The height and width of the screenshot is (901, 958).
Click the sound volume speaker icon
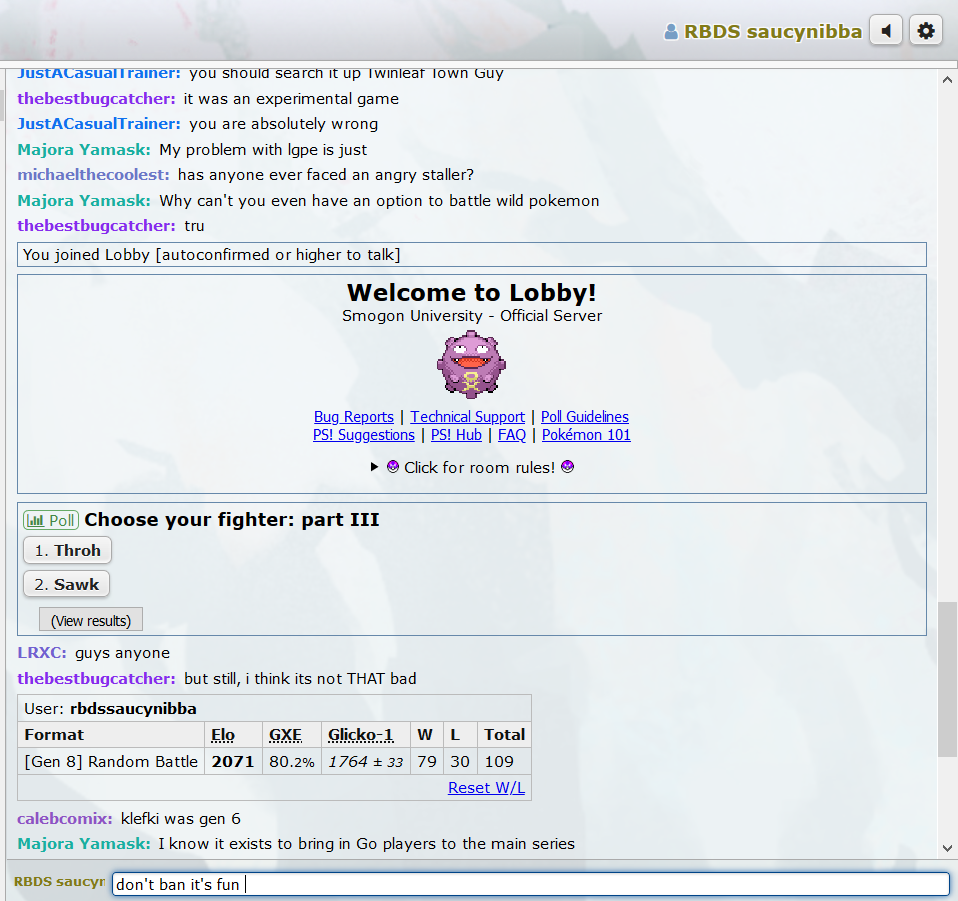click(x=886, y=31)
